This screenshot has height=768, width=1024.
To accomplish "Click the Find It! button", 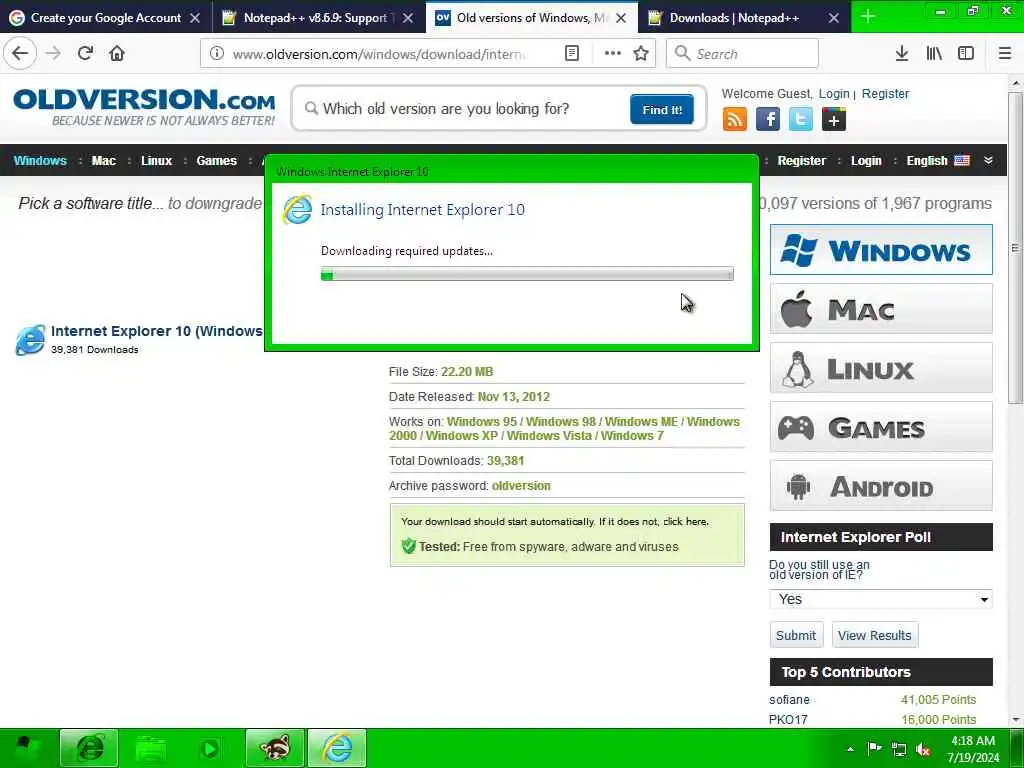I will click(662, 109).
